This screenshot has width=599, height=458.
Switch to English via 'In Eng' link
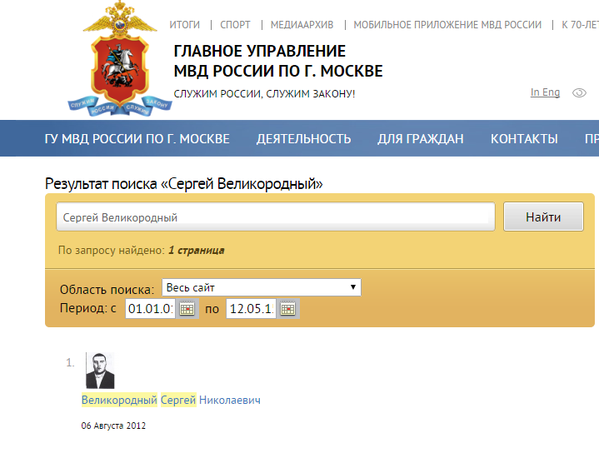(545, 92)
